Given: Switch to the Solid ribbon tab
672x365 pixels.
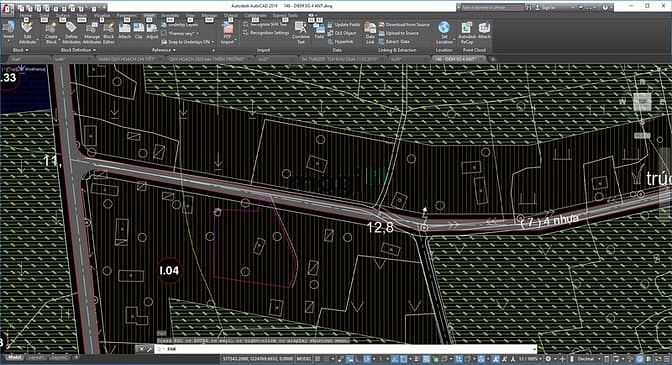Looking at the screenshot, I should [x=44, y=15].
